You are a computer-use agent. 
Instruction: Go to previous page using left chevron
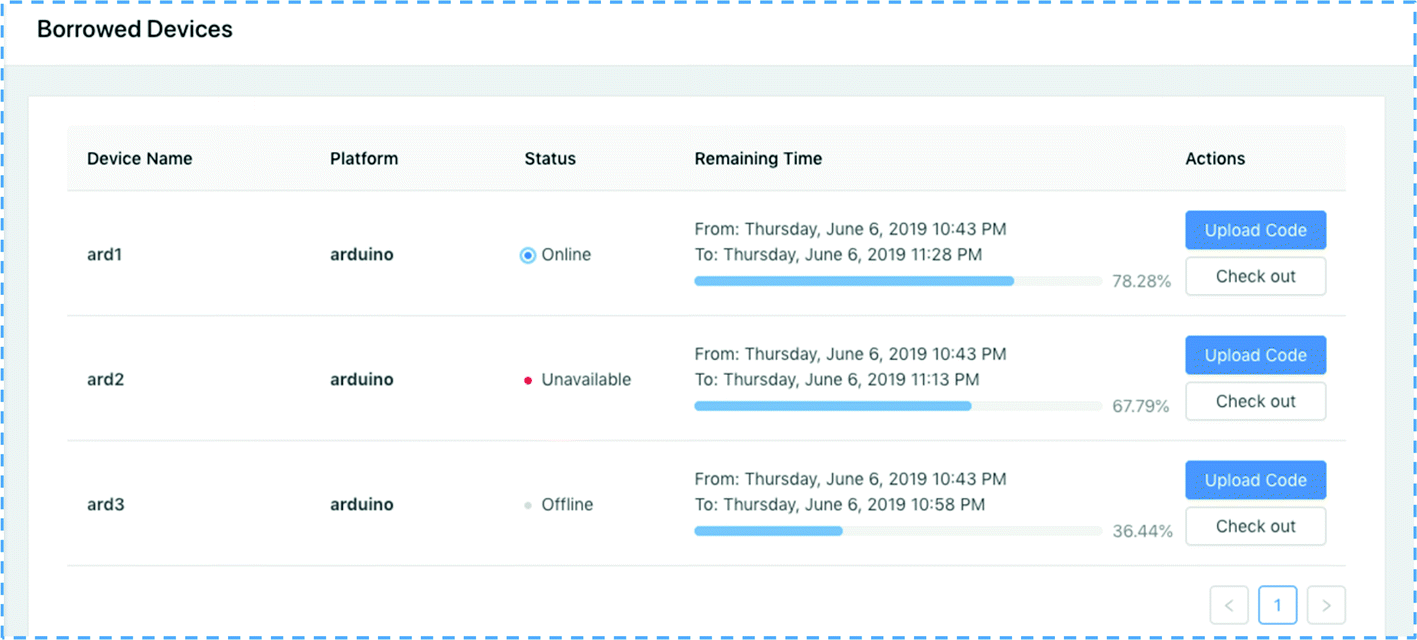(x=1229, y=605)
